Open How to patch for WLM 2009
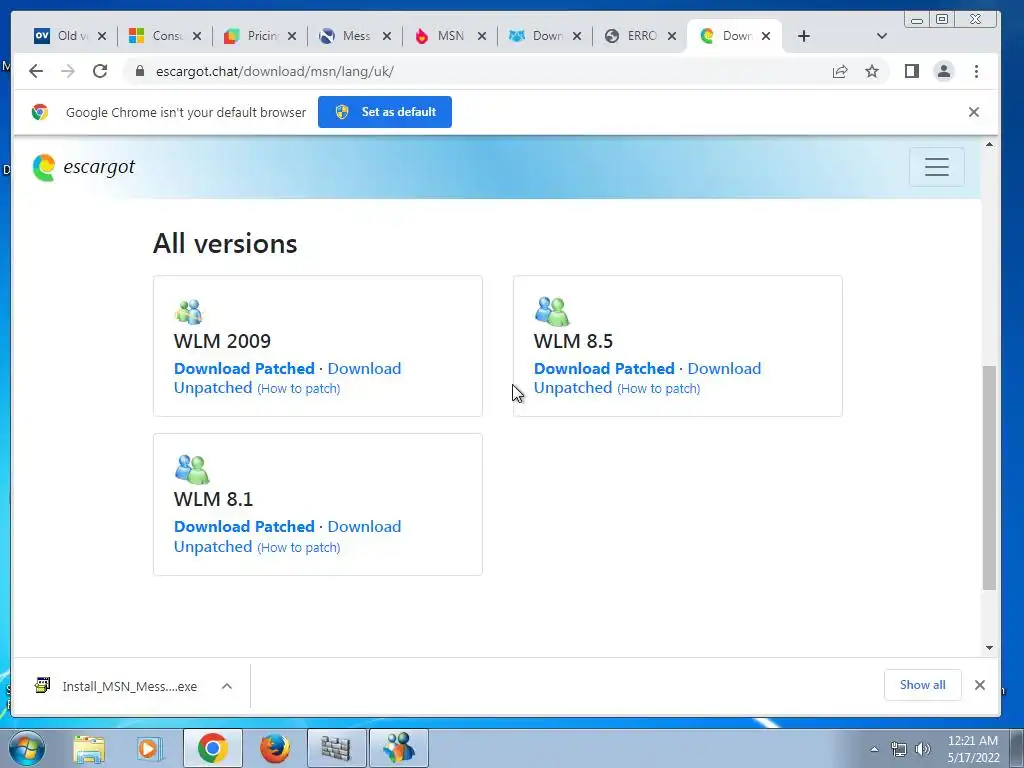 coord(298,389)
